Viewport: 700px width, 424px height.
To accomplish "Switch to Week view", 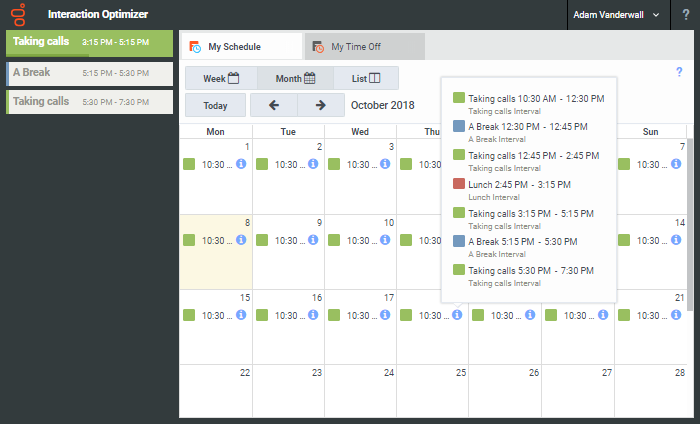I will (221, 78).
